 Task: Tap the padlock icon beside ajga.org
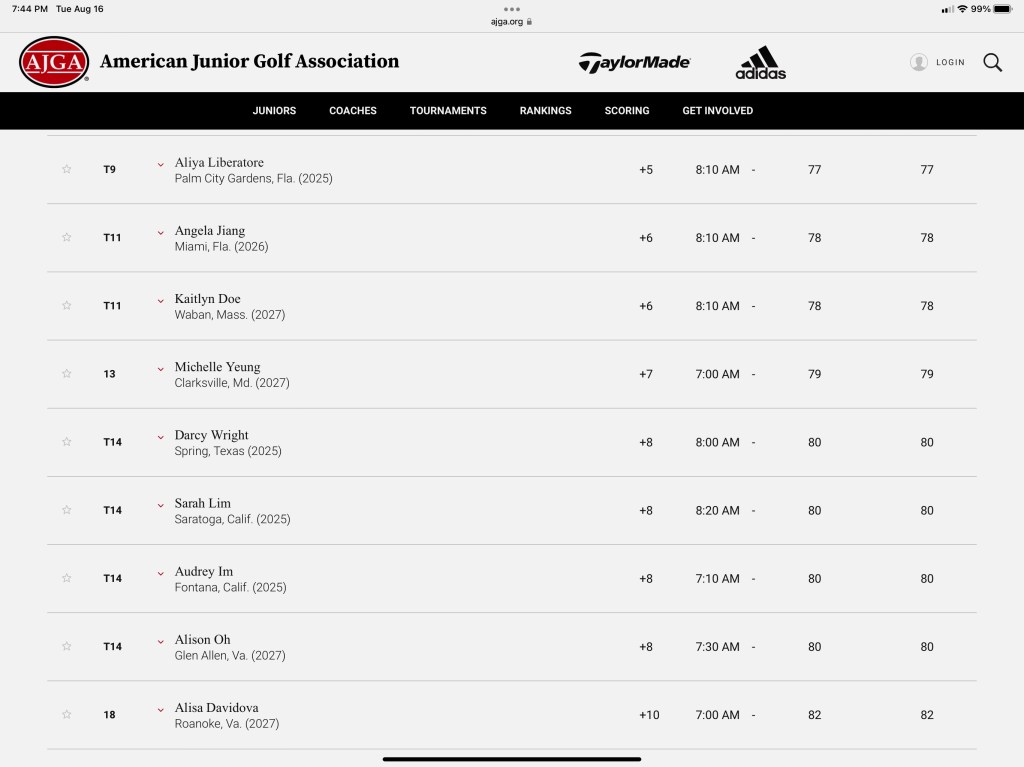tap(530, 21)
